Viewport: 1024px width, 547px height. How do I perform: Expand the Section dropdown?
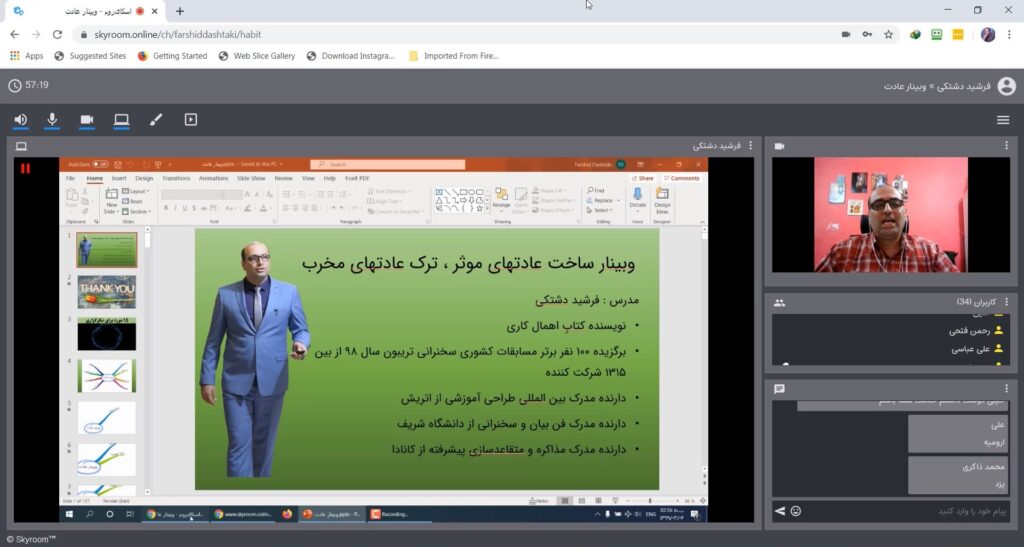pos(136,211)
